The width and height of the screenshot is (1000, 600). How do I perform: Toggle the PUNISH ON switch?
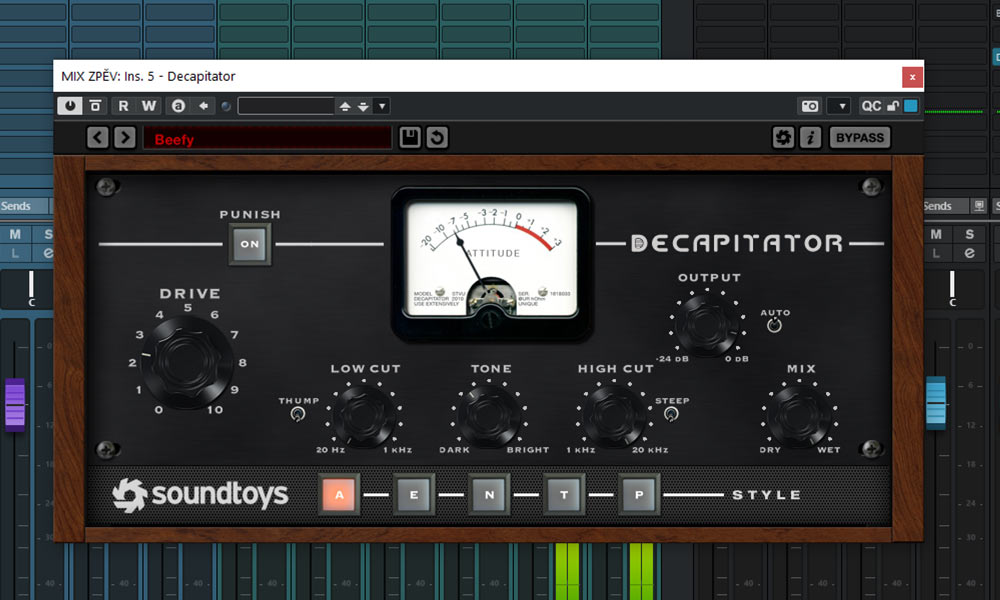[248, 242]
